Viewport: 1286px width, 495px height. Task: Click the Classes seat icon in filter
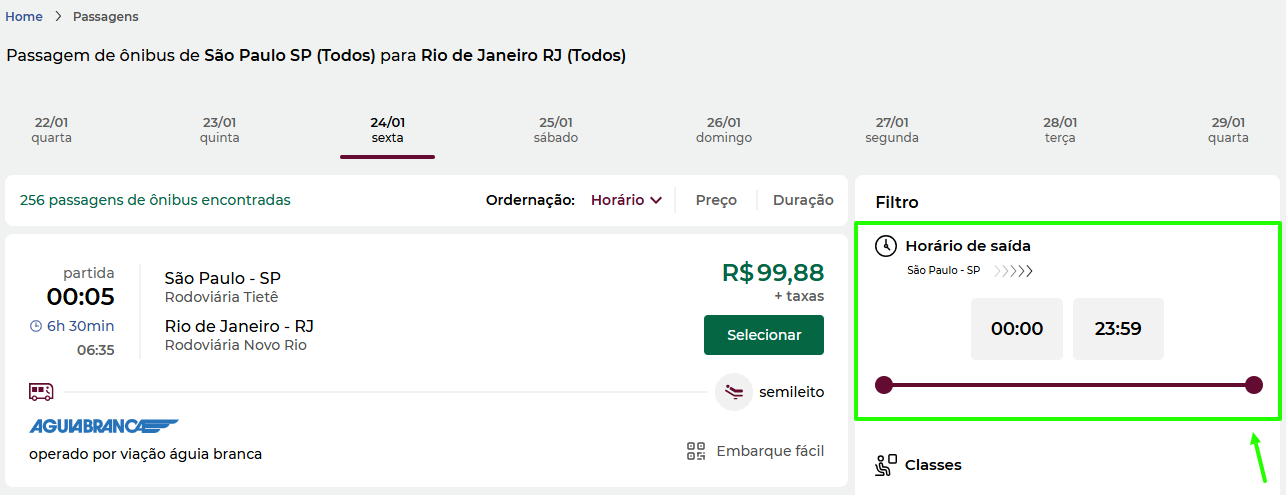[885, 465]
